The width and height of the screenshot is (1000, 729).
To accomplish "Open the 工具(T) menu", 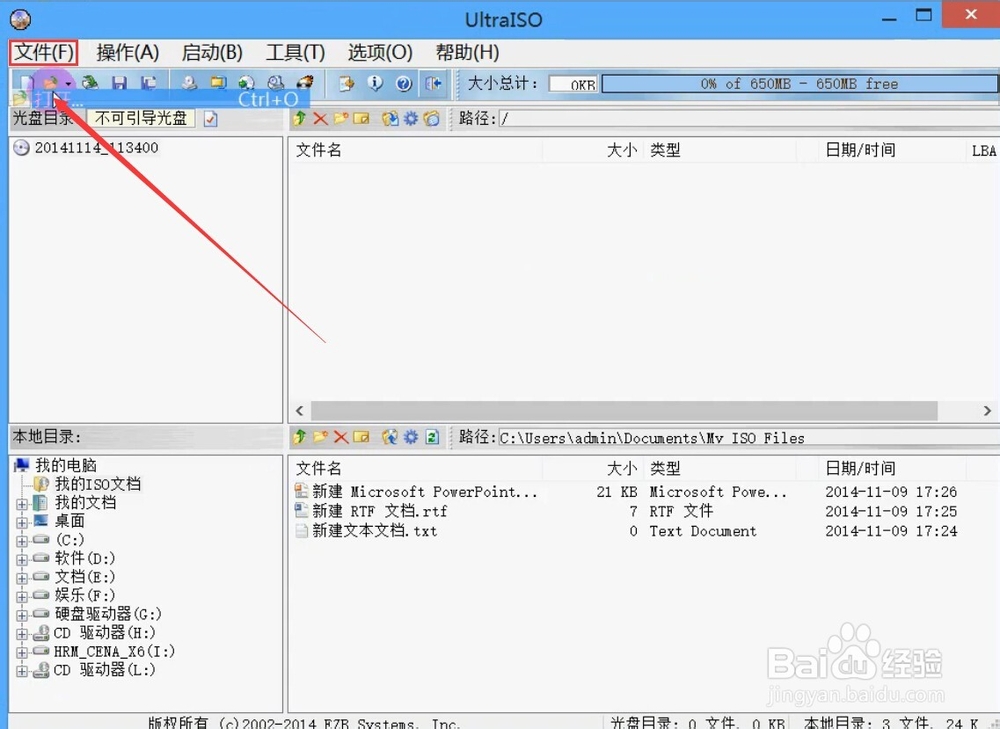I will tap(295, 52).
